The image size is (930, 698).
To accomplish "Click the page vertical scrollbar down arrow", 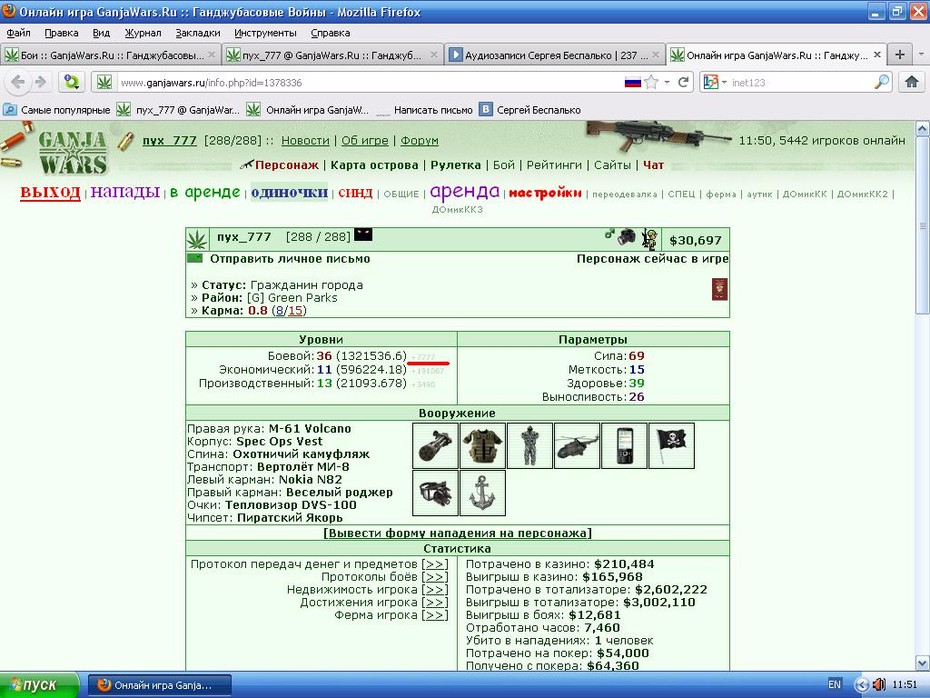I will [922, 662].
